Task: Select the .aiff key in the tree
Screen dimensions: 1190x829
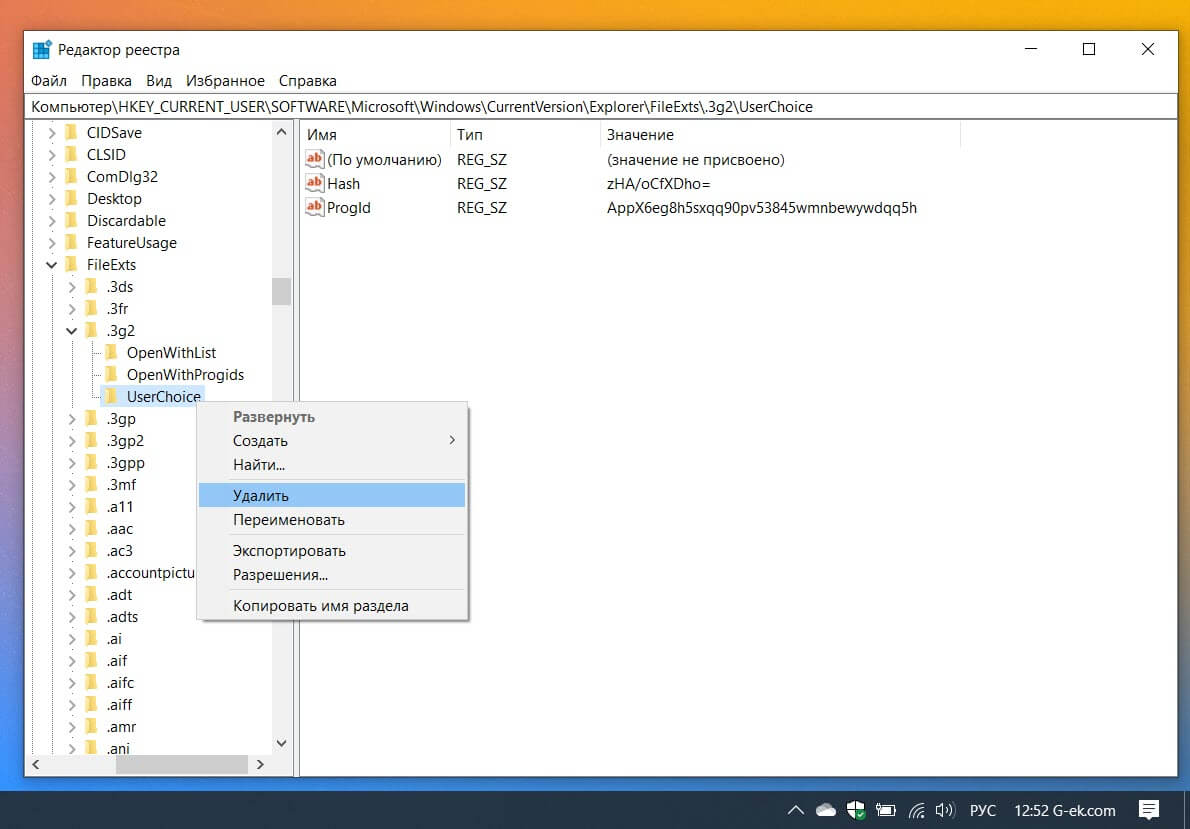Action: coord(120,704)
